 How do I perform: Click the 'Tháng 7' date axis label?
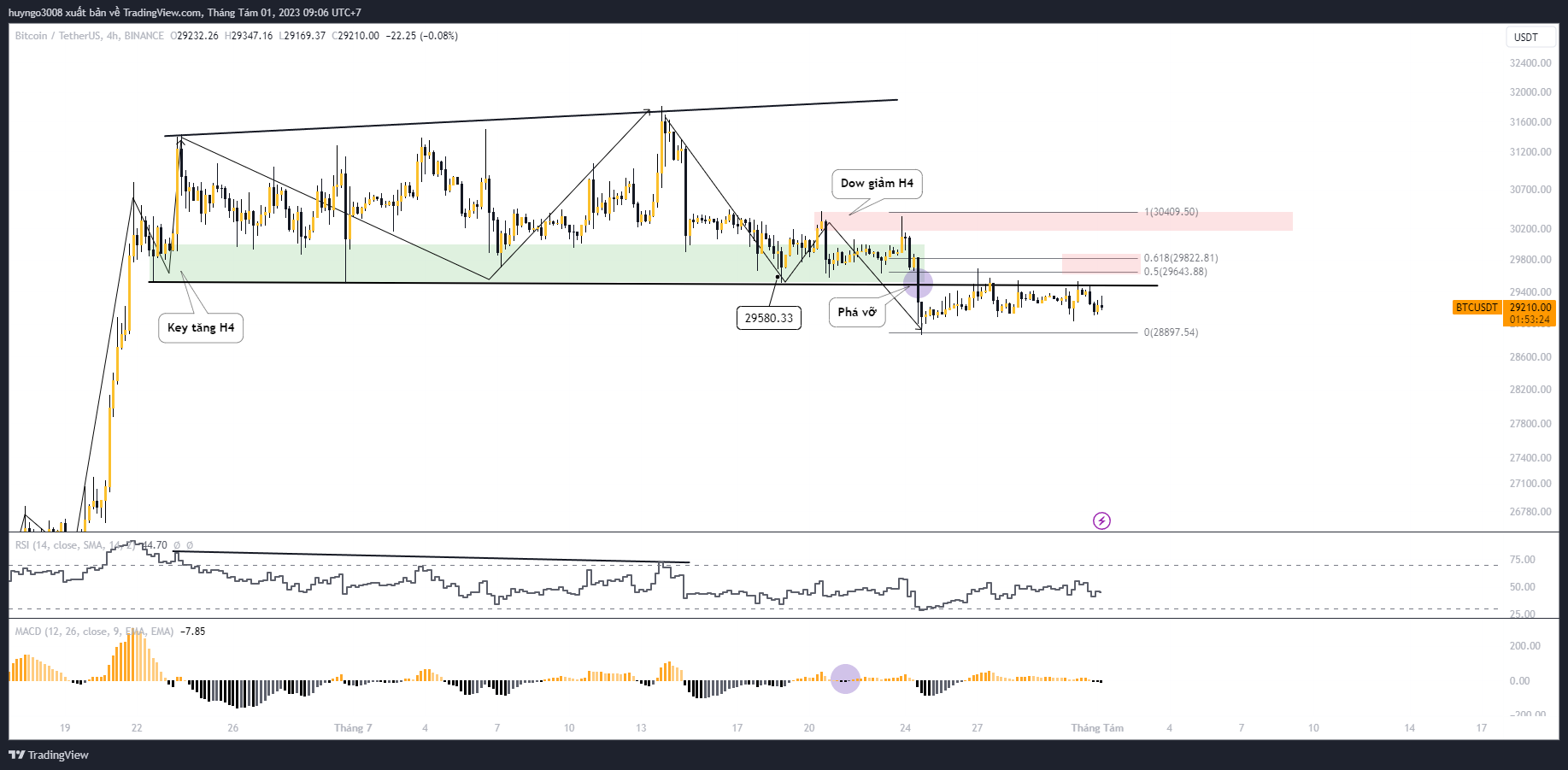pos(353,728)
